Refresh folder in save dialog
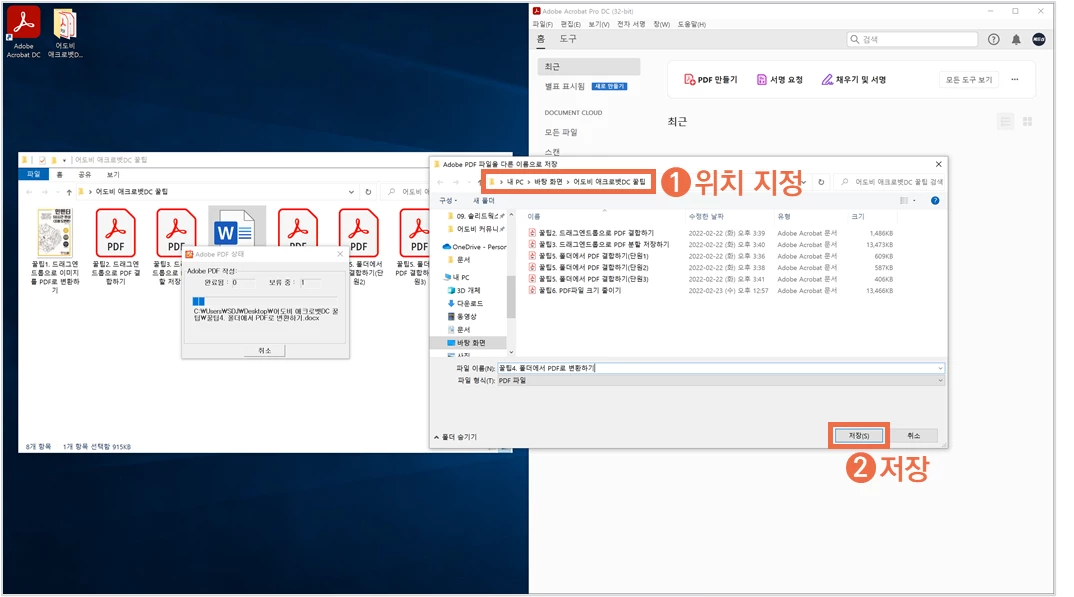Viewport: 1074px width, 597px height. tap(821, 182)
